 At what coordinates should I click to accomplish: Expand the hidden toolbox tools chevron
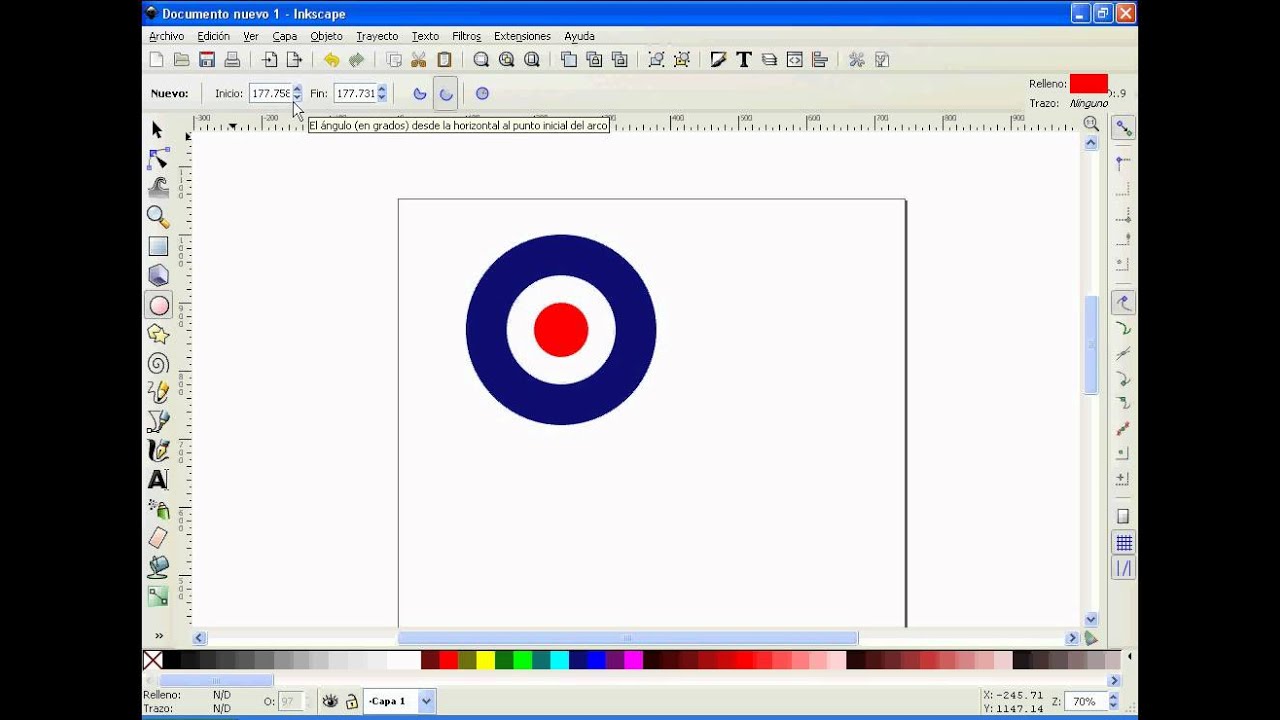[158, 635]
